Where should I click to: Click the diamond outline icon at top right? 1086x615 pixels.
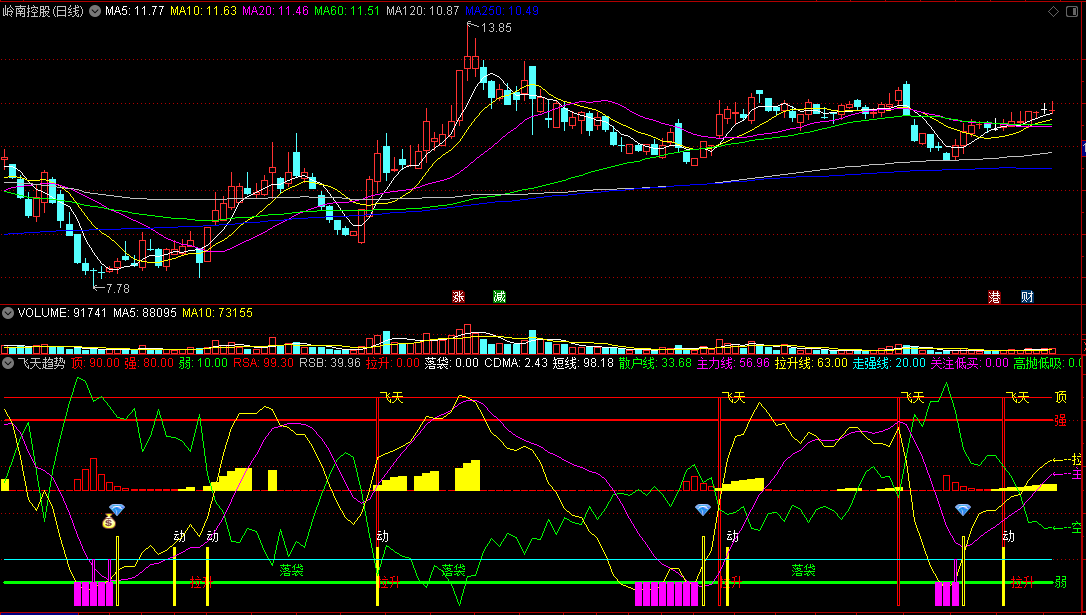(1053, 11)
